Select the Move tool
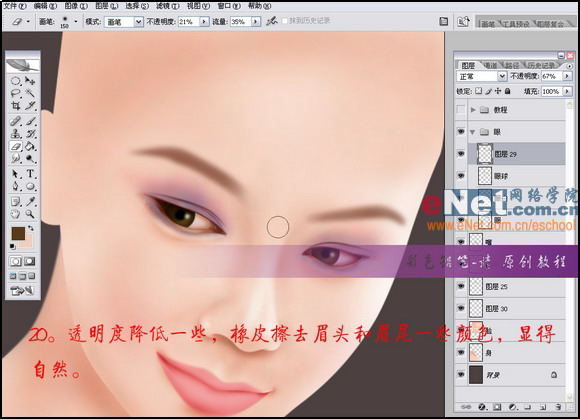580x419 pixels. click(30, 81)
